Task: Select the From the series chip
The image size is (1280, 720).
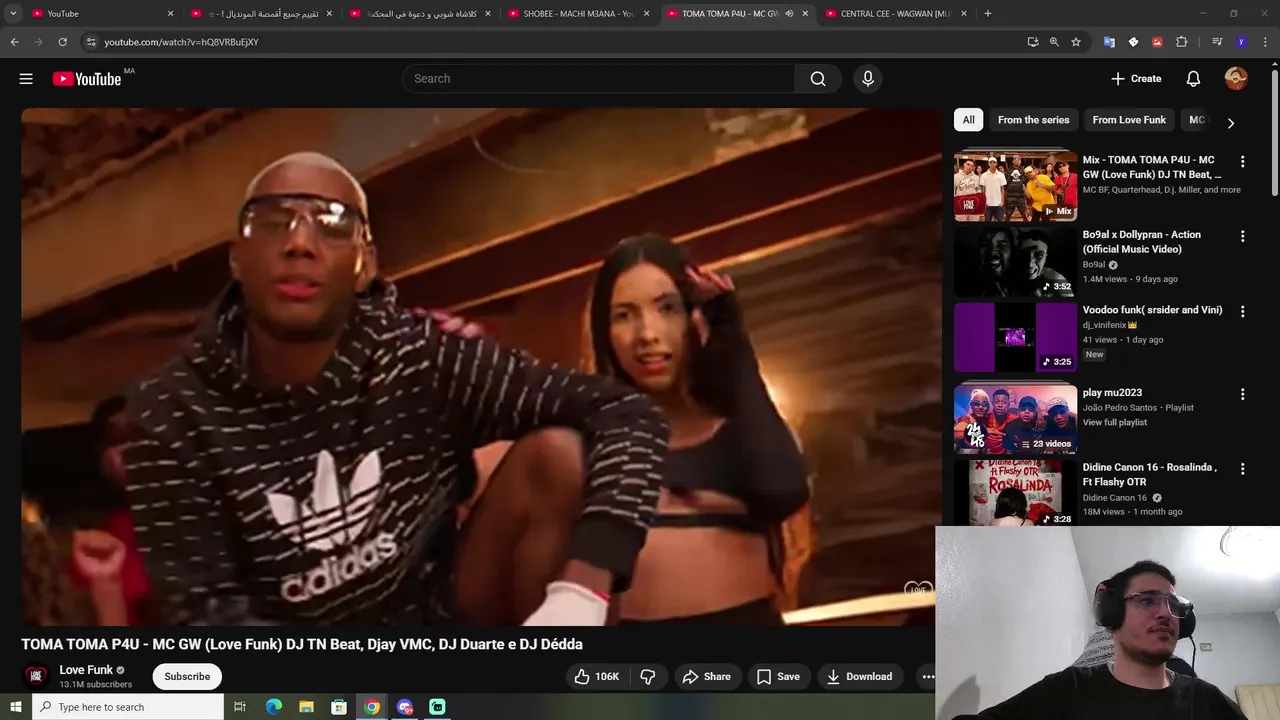Action: tap(1033, 120)
